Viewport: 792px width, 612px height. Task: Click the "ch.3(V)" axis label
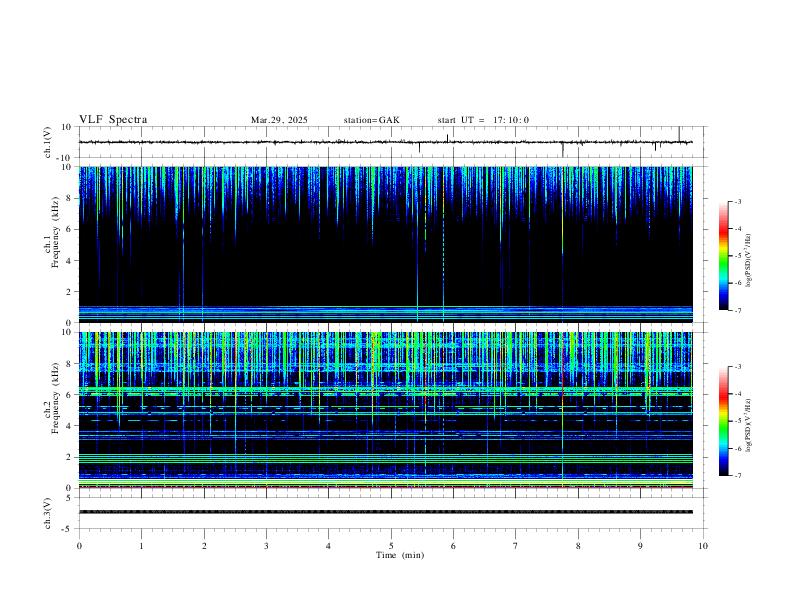(x=47, y=513)
